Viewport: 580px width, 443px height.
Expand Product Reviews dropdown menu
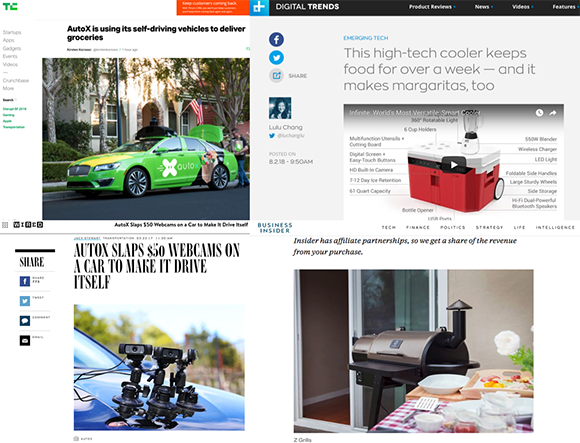click(x=432, y=7)
